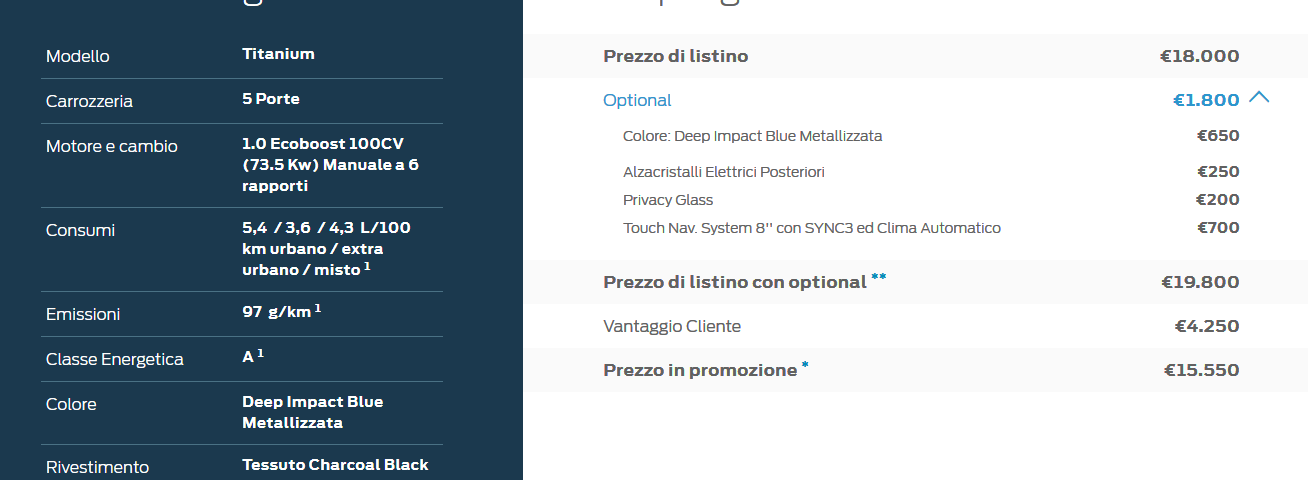Select Touch Nav. System 8'' SYNC3 item
This screenshot has width=1308, height=480.
[x=811, y=228]
